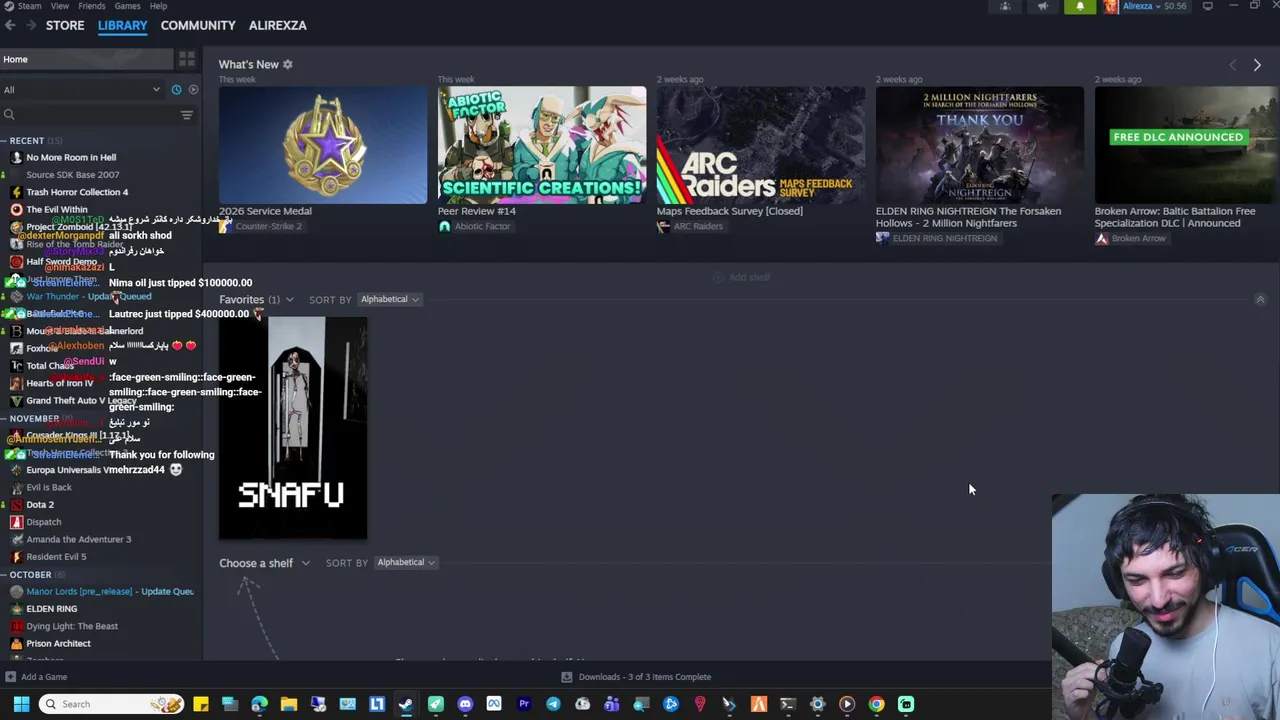Show previous What's New items arrow
This screenshot has height=720, width=1280.
1232,65
